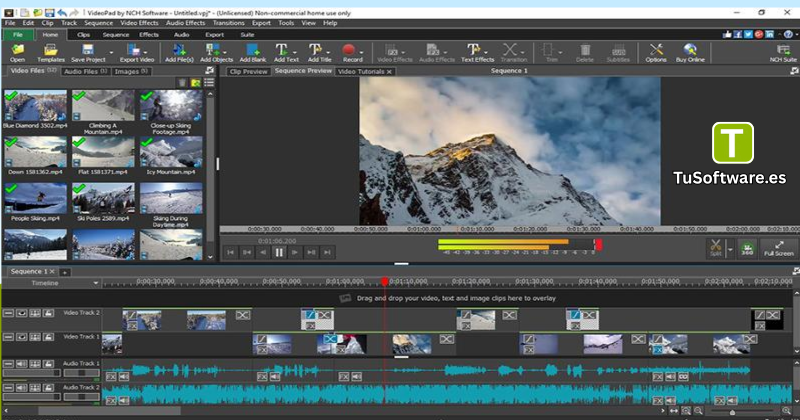The width and height of the screenshot is (800, 420).
Task: Toggle lock on Video Track 2
Action: click(x=48, y=313)
